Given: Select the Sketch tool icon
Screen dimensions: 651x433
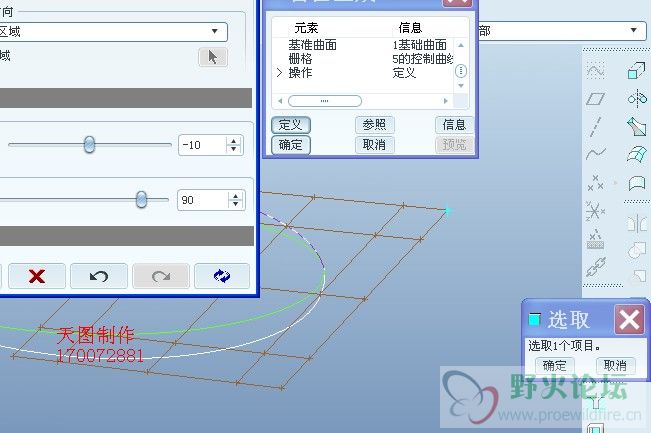Looking at the screenshot, I should [595, 71].
